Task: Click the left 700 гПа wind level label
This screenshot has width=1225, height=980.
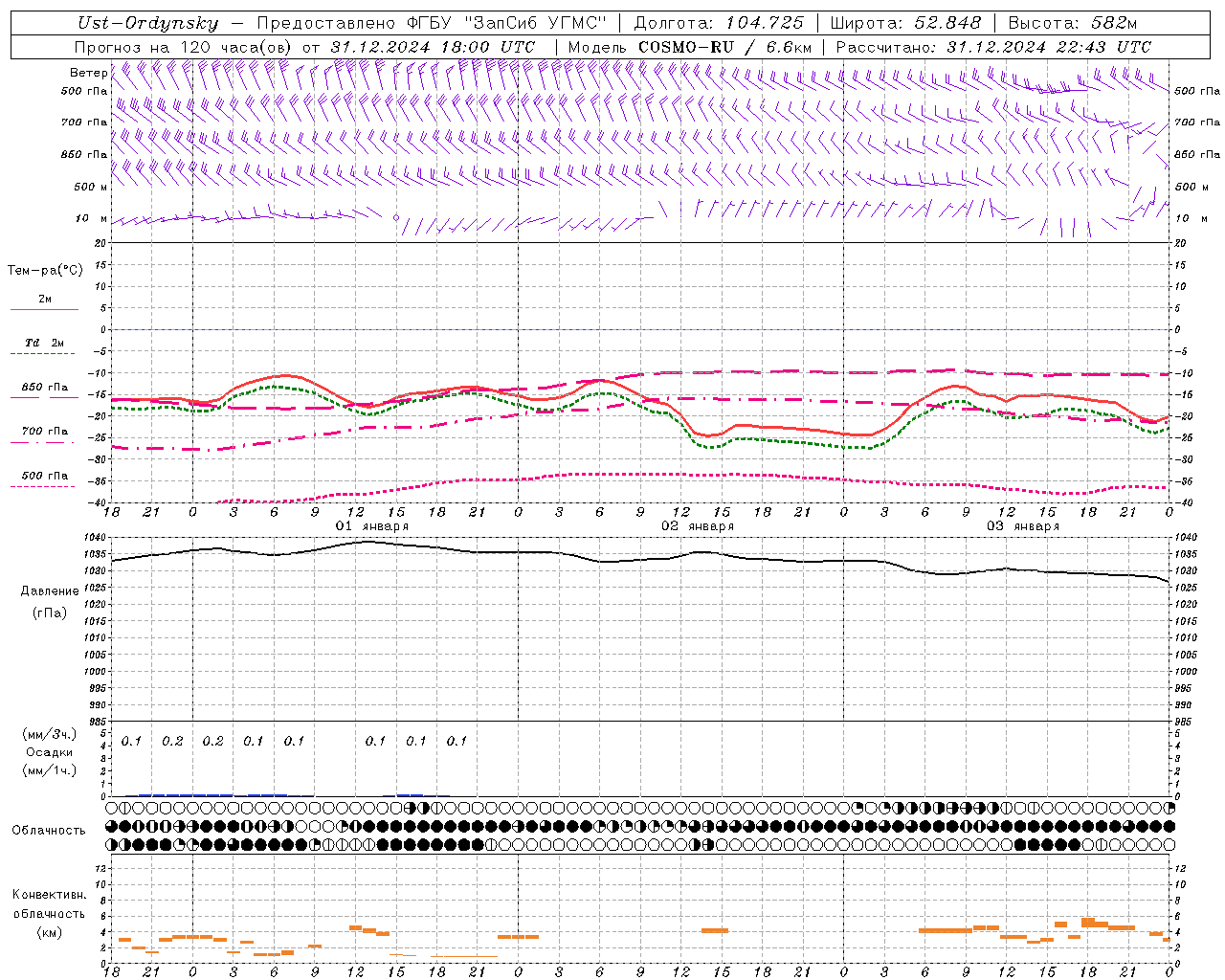Action: 84,122
